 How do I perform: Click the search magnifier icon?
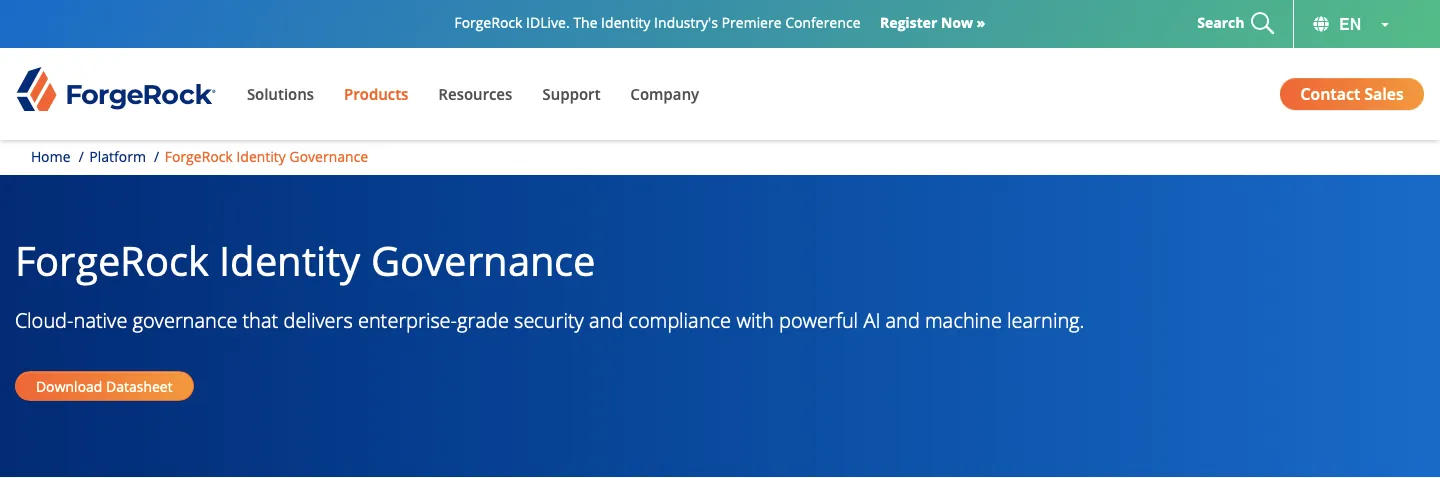1263,23
